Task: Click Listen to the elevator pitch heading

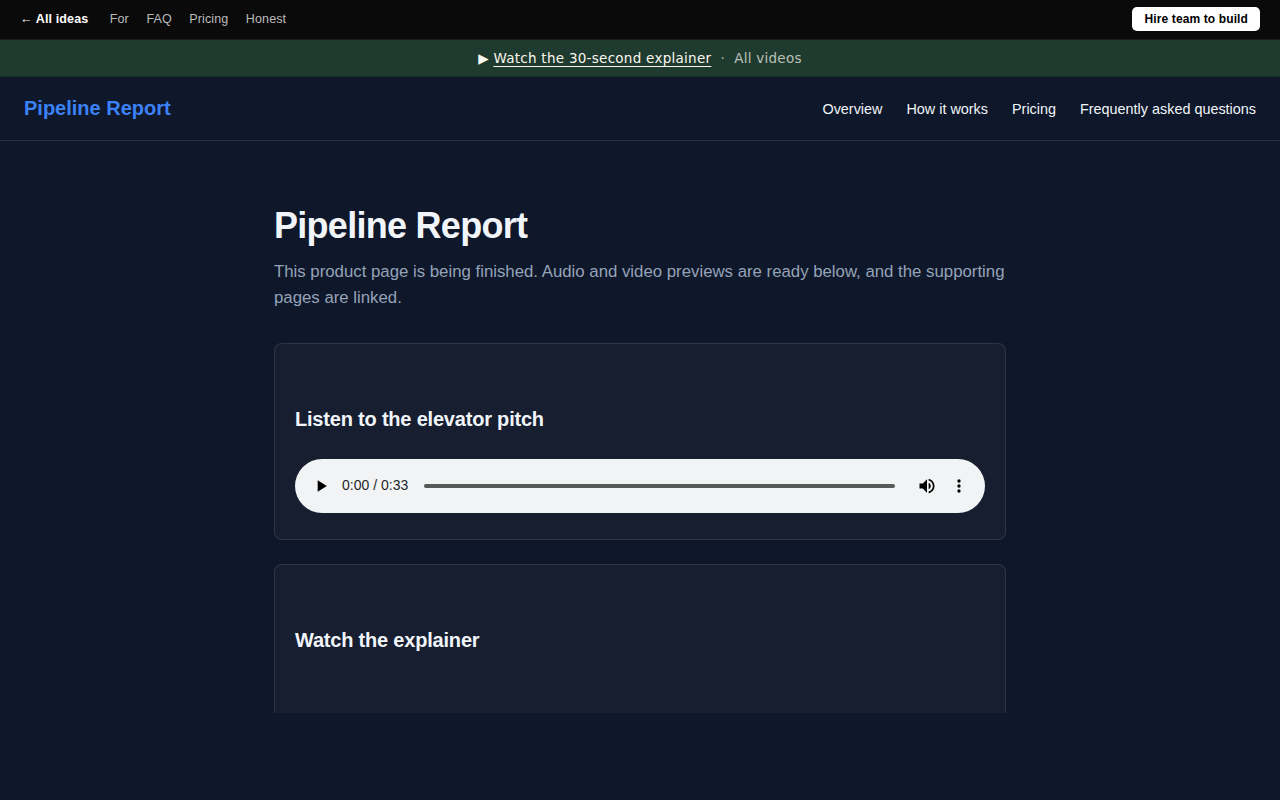Action: (419, 419)
